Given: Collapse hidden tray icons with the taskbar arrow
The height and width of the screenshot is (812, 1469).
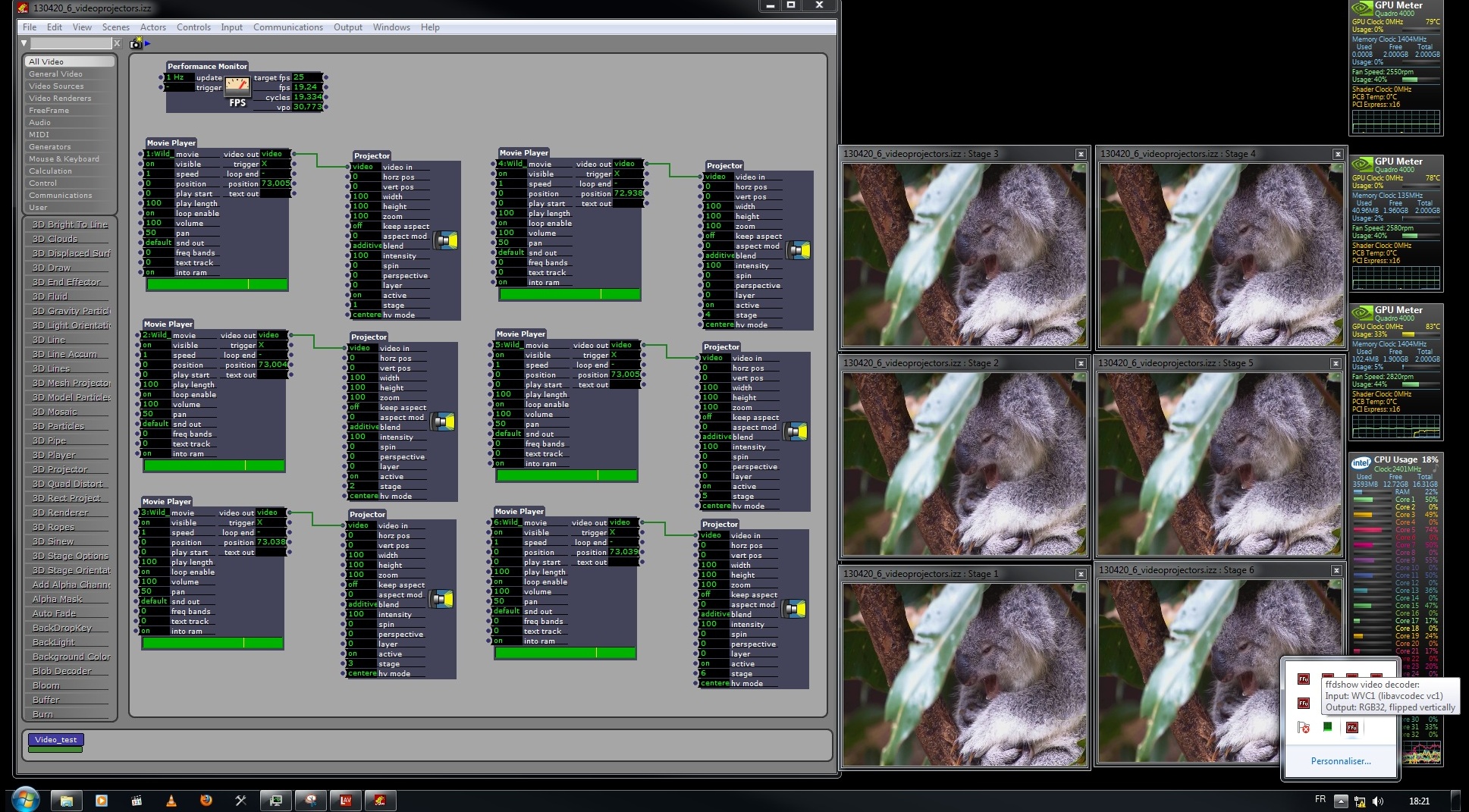Looking at the screenshot, I should click(1341, 801).
